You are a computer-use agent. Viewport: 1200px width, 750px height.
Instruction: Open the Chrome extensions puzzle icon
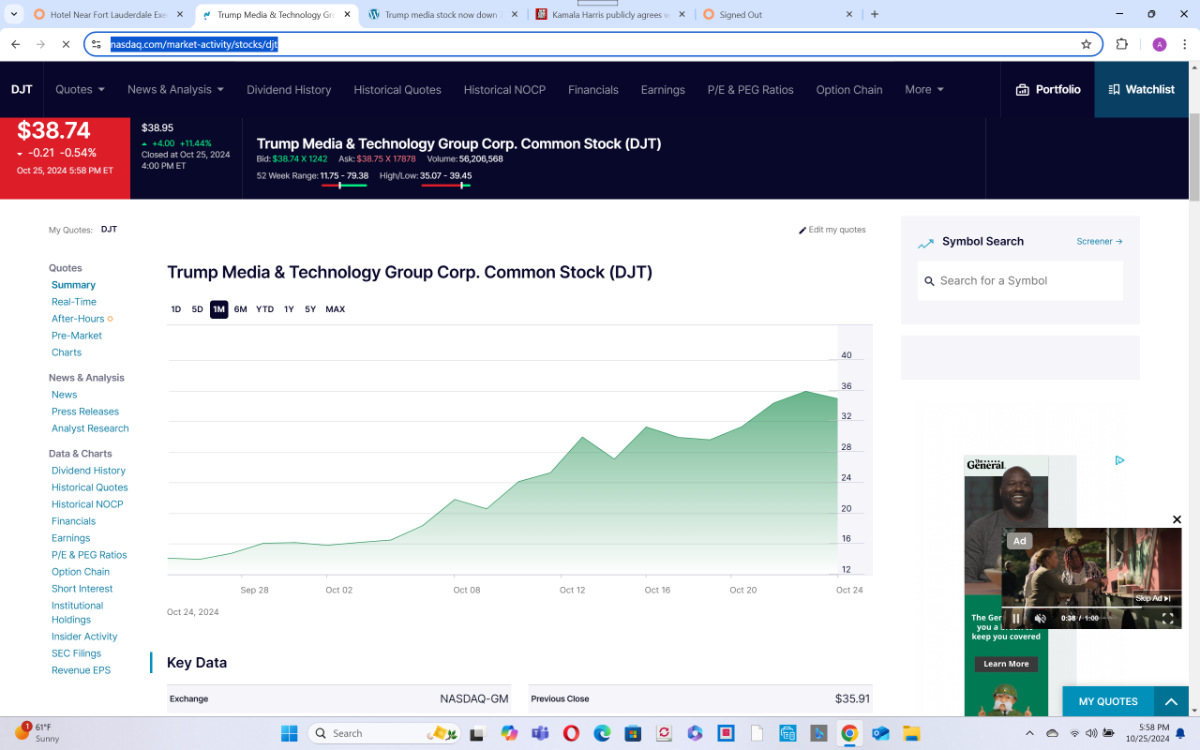1122,44
